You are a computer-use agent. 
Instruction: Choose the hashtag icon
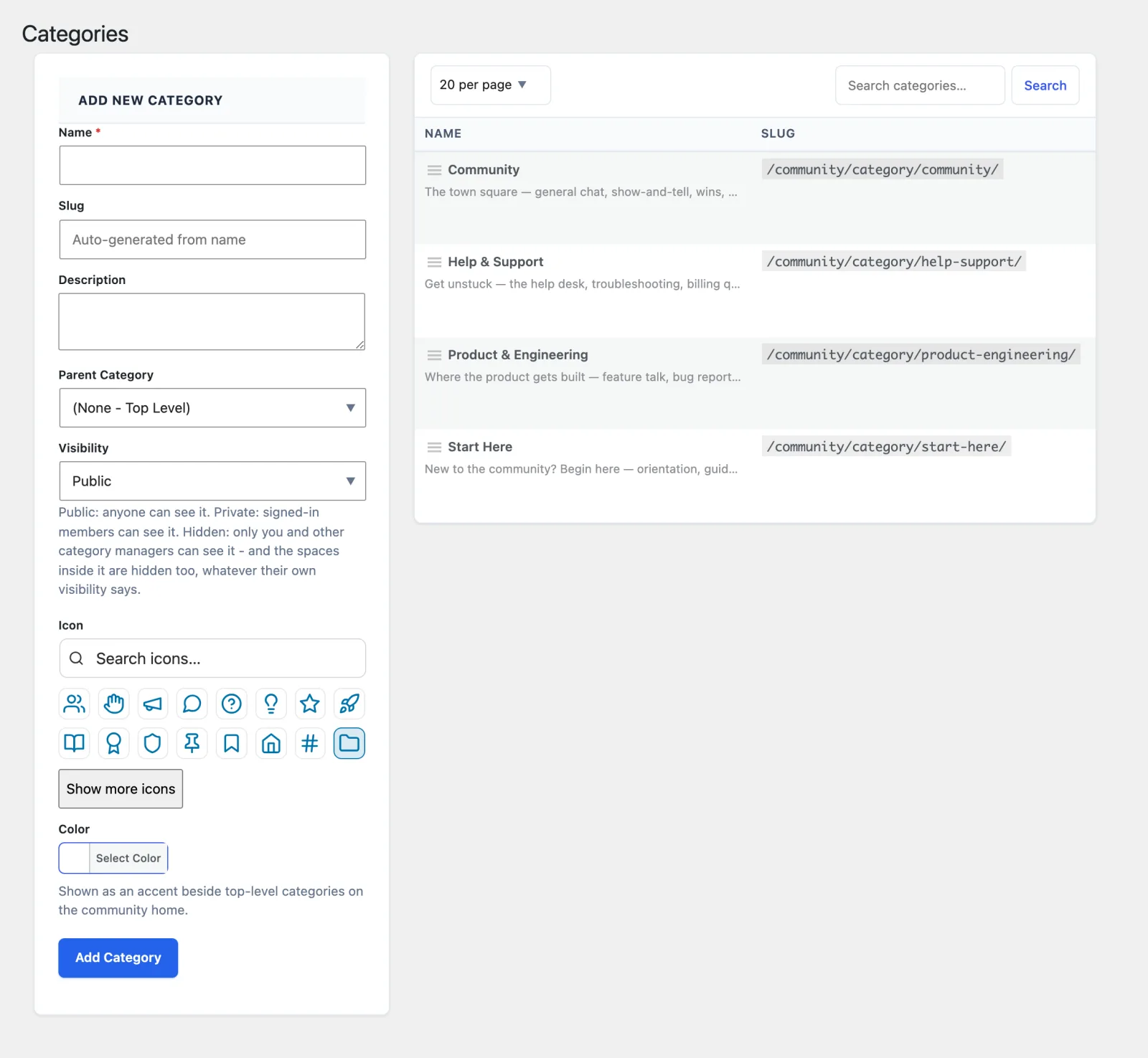click(310, 743)
